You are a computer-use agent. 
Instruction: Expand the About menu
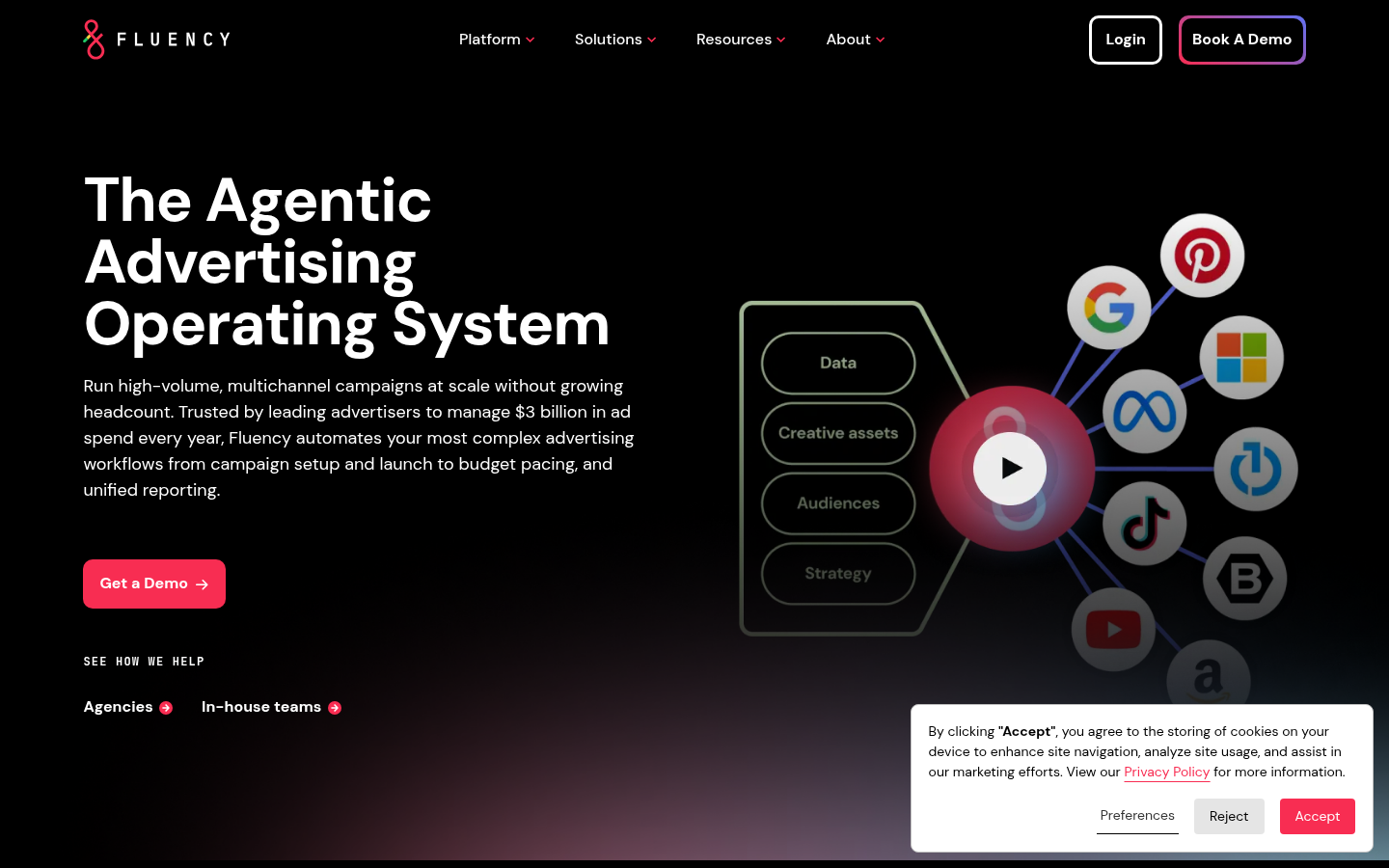click(x=856, y=40)
